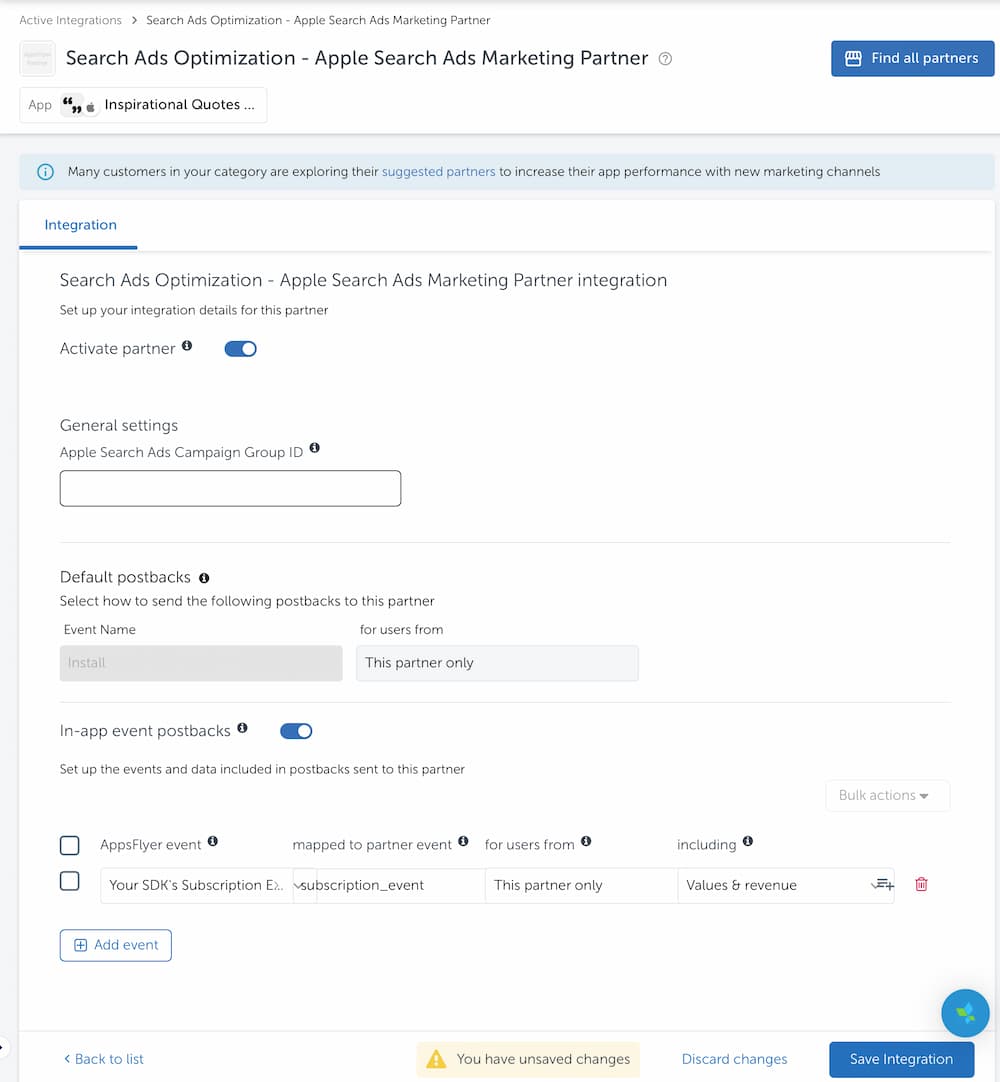Click the Apple Search Ads Campaign Group ID field
Image resolution: width=1000 pixels, height=1082 pixels.
tap(230, 488)
